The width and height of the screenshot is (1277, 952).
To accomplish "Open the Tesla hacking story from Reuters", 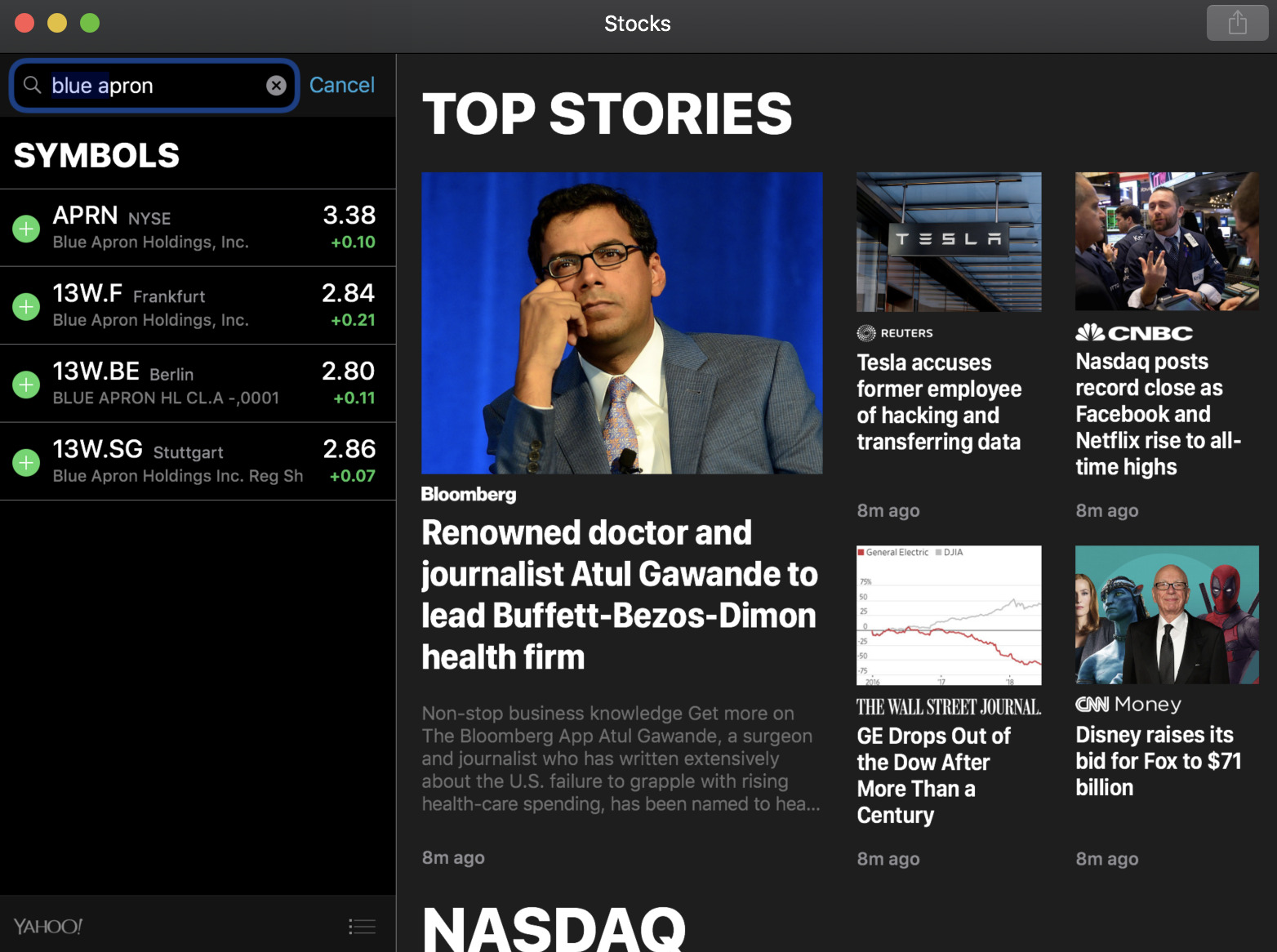I will coord(939,402).
